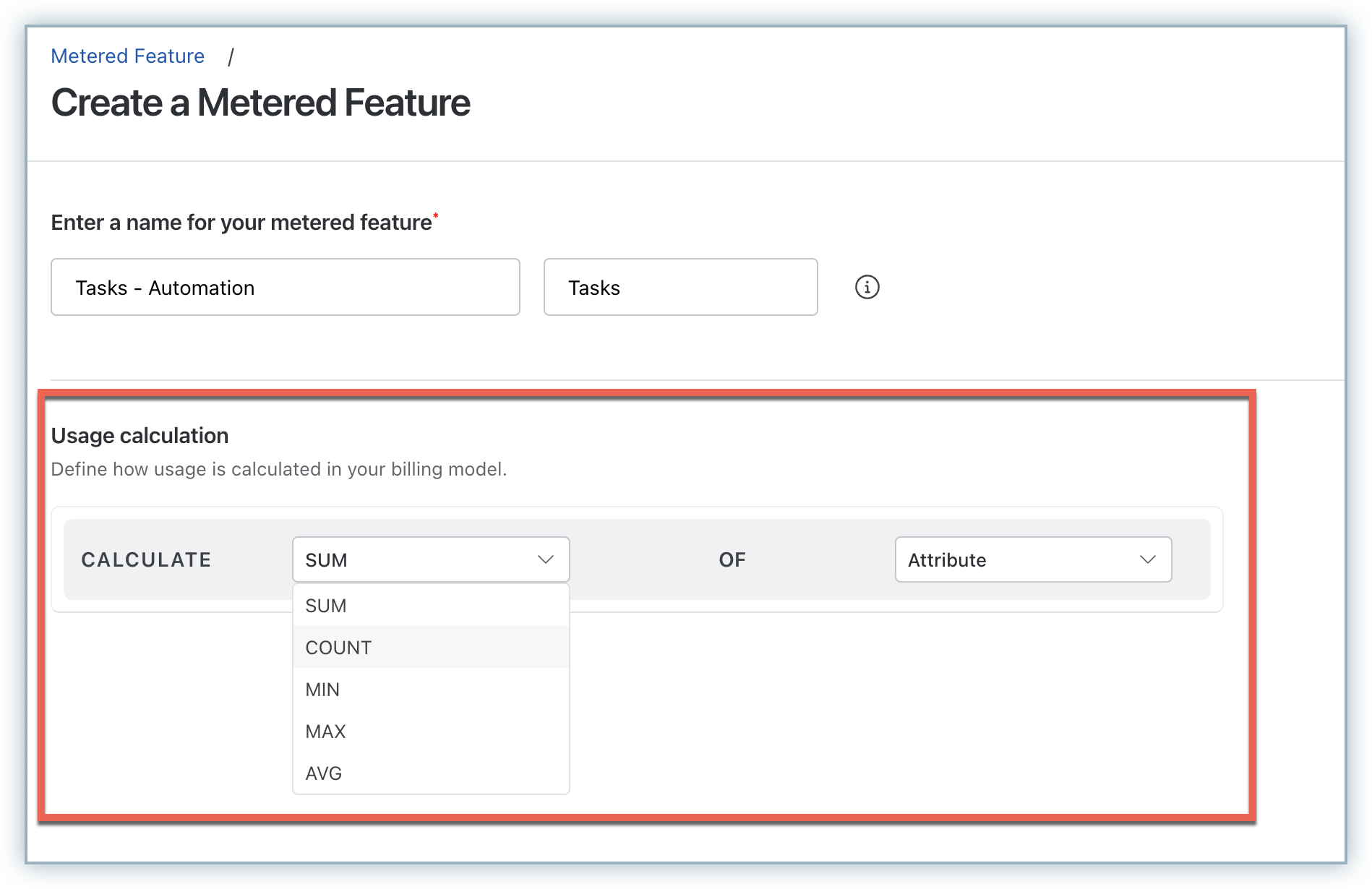This screenshot has height=889, width=1372.
Task: Go back via Metered Feature breadcrumb link
Action: [127, 56]
